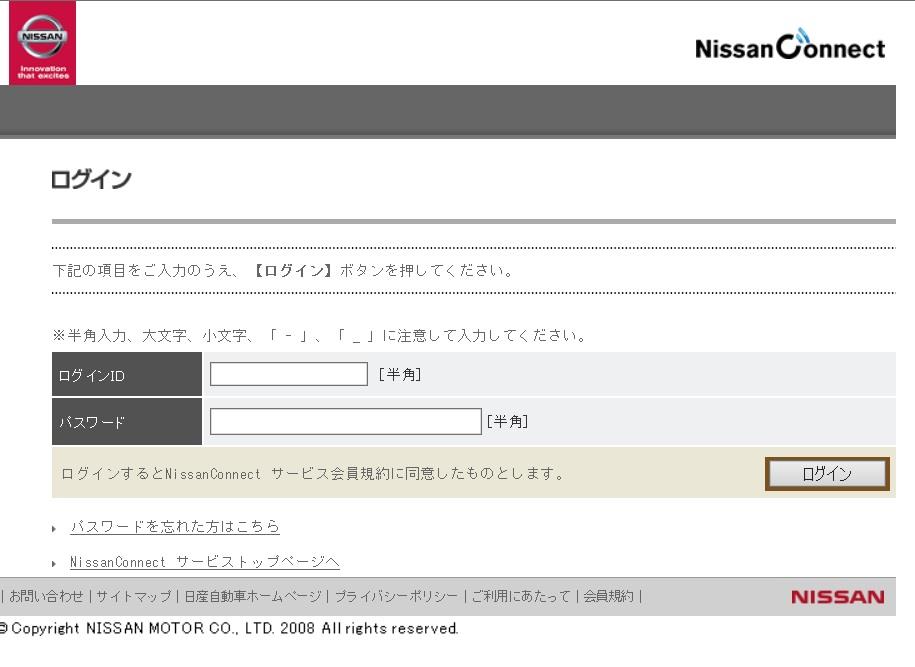This screenshot has height=667, width=915.
Task: Click the [半角] note beside ログインID field
Action: click(x=400, y=374)
